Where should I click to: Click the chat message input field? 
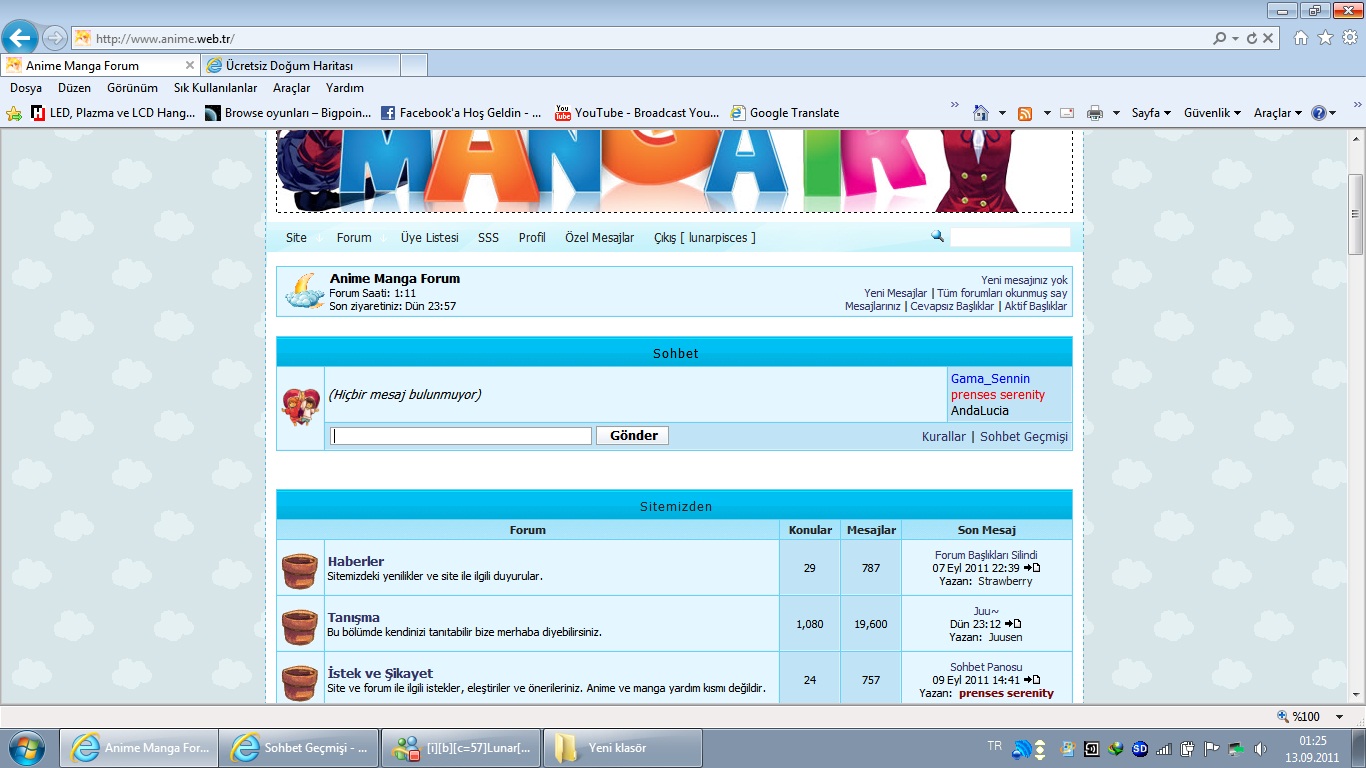pos(462,436)
